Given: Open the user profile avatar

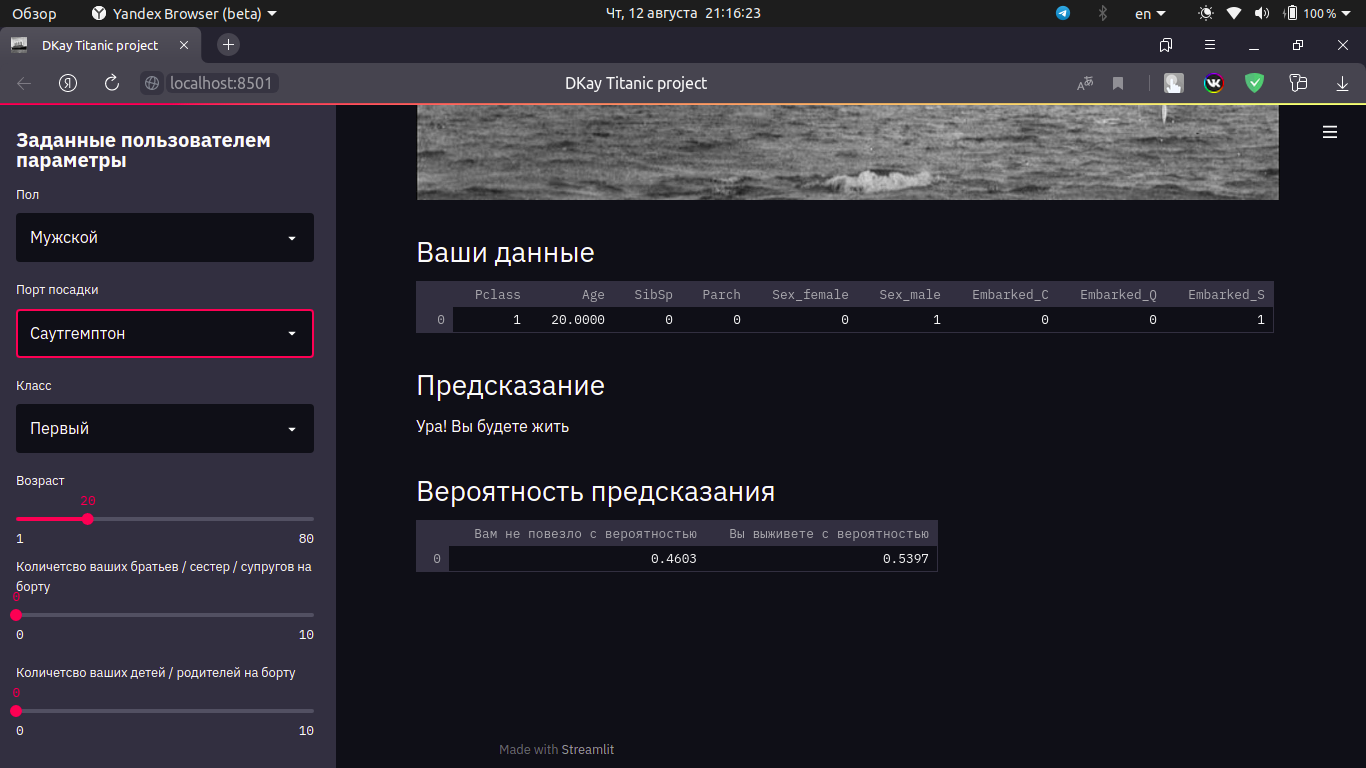Looking at the screenshot, I should 1174,84.
